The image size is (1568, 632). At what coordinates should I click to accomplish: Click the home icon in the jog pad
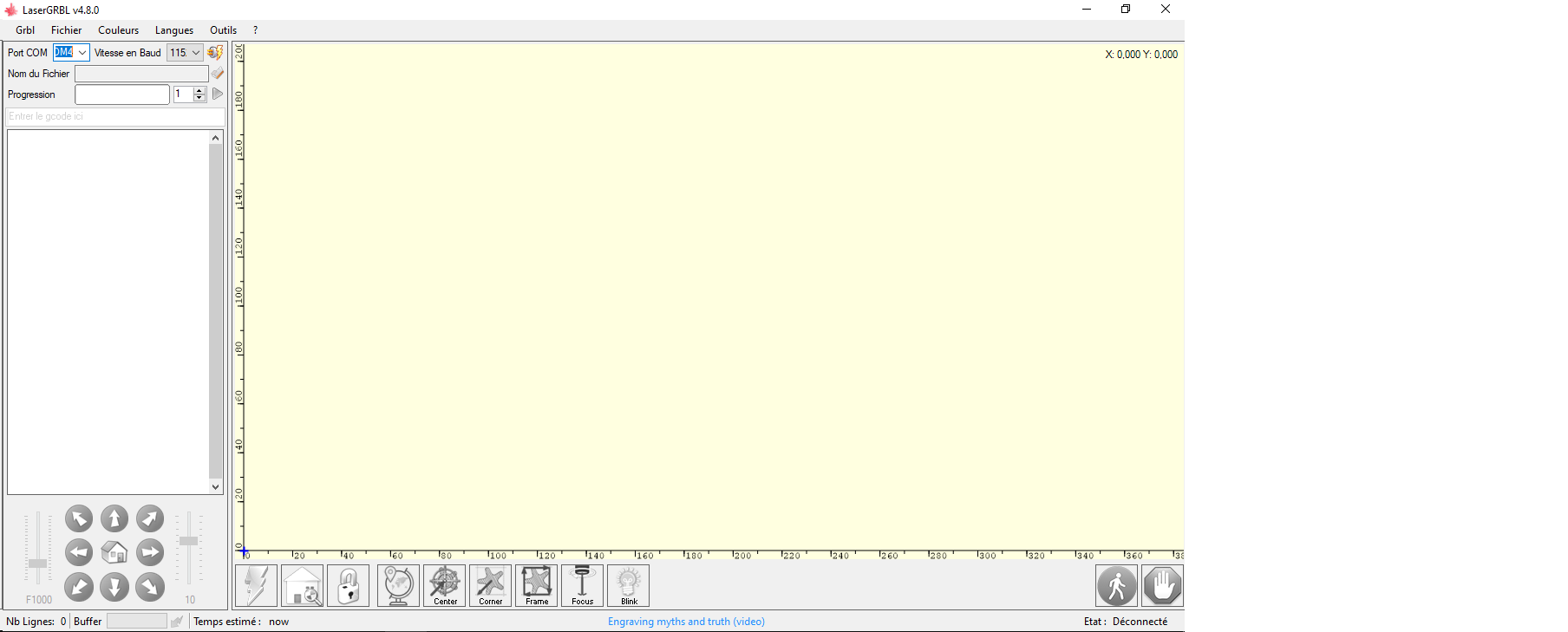114,552
